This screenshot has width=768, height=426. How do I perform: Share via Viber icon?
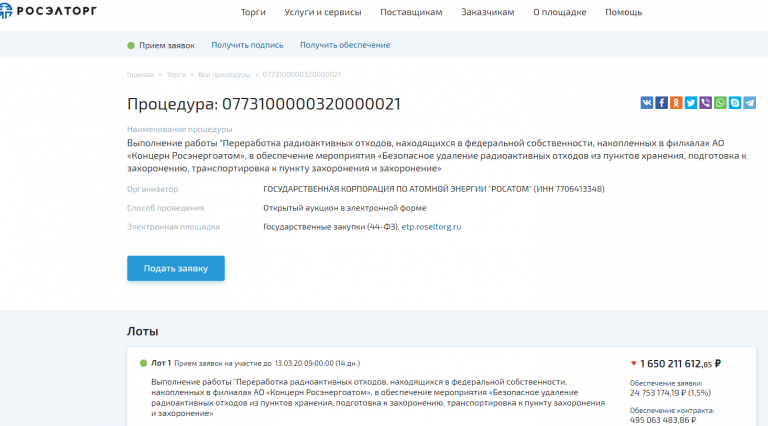[x=705, y=103]
